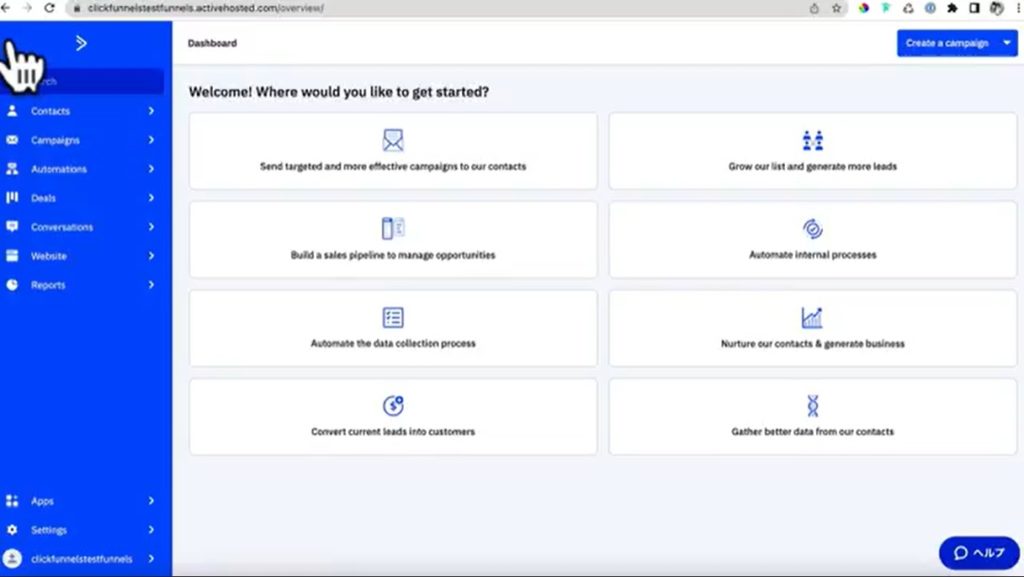Click the Reports pie chart icon
Image resolution: width=1024 pixels, height=577 pixels.
click(x=12, y=285)
